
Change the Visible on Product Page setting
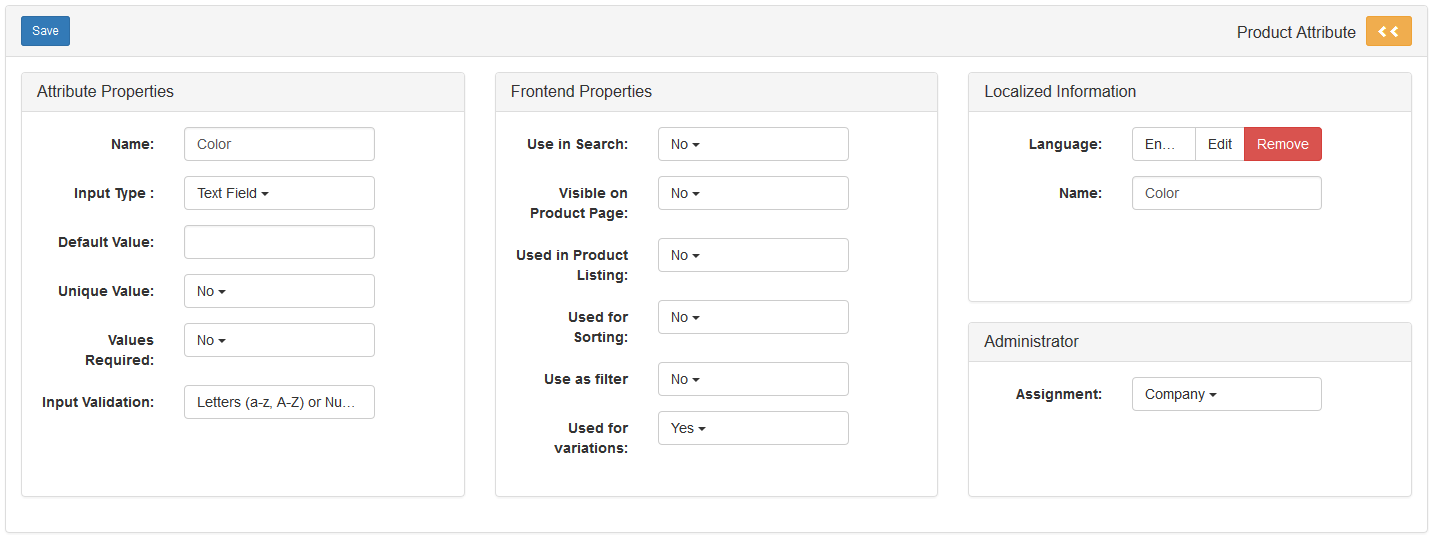point(752,193)
